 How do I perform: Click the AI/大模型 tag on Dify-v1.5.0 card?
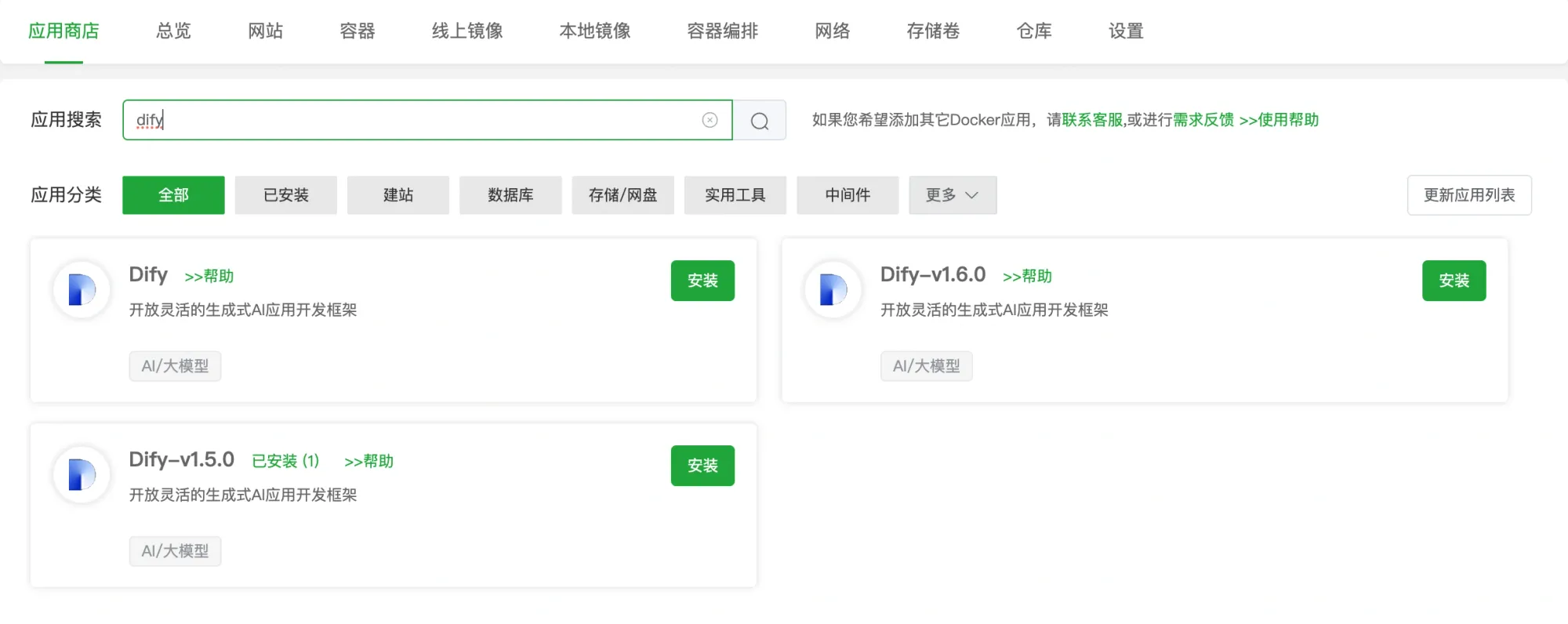point(175,551)
